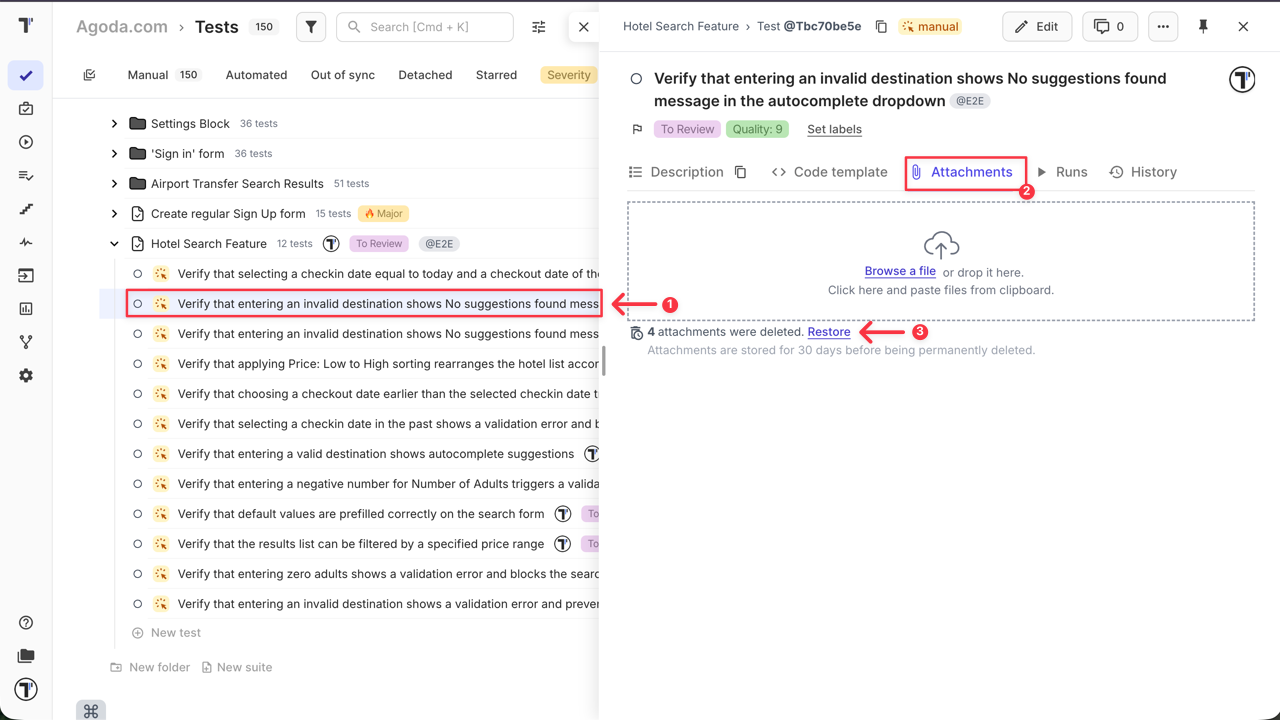Viewport: 1280px width, 720px height.
Task: Expand the Settings Block folder
Action: (113, 123)
